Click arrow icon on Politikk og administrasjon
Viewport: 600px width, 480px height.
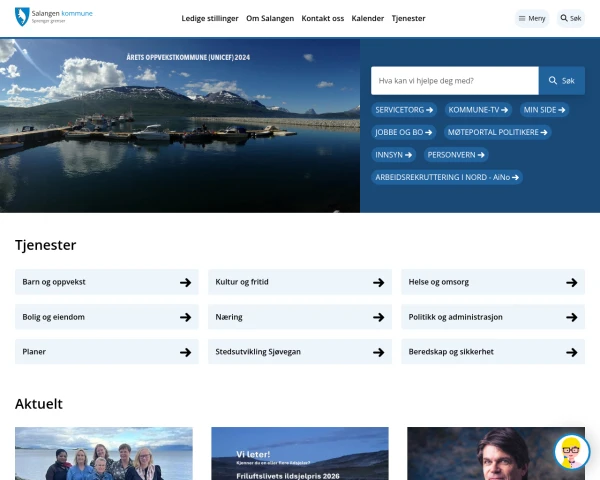tap(572, 317)
